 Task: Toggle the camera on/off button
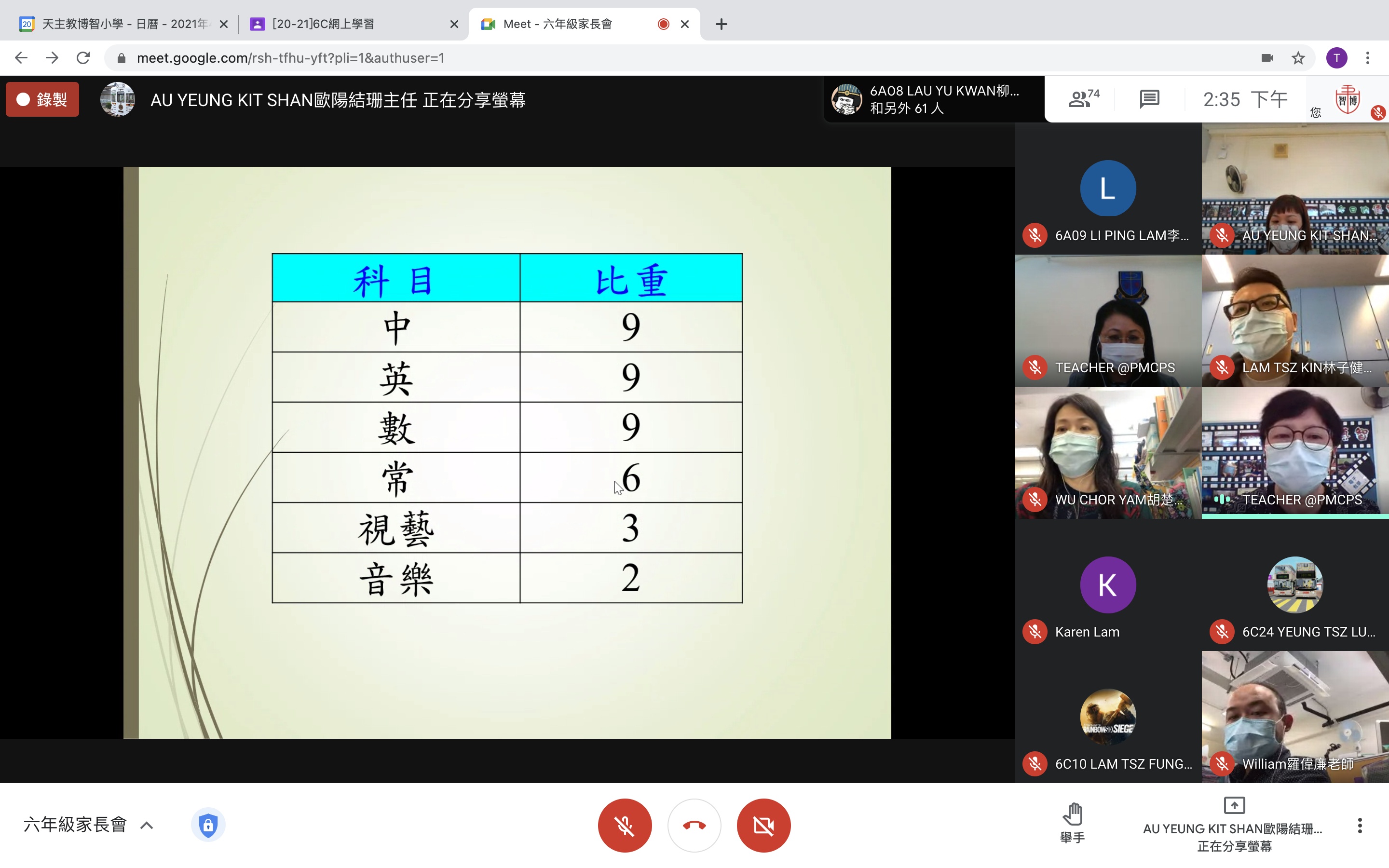[763, 826]
